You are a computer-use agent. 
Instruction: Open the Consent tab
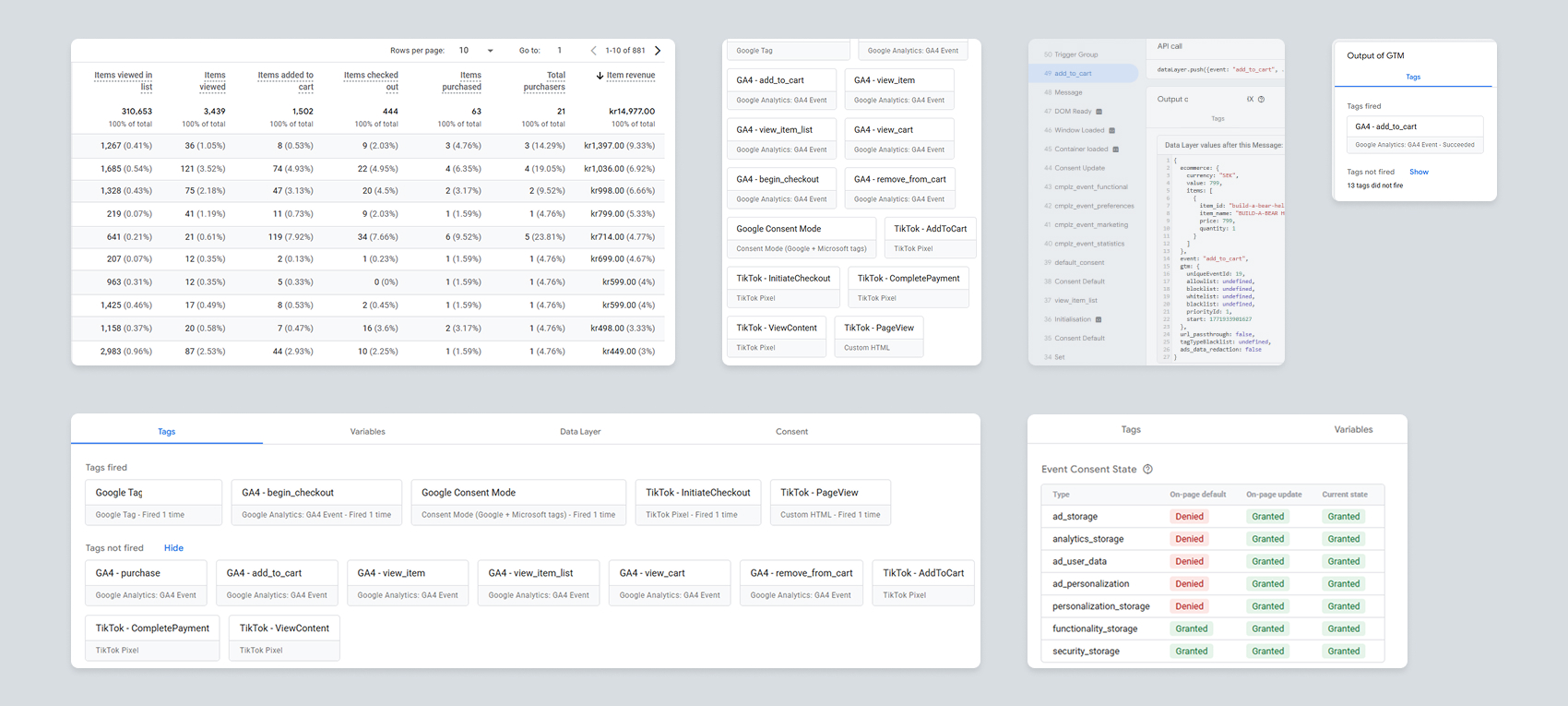pyautogui.click(x=791, y=431)
